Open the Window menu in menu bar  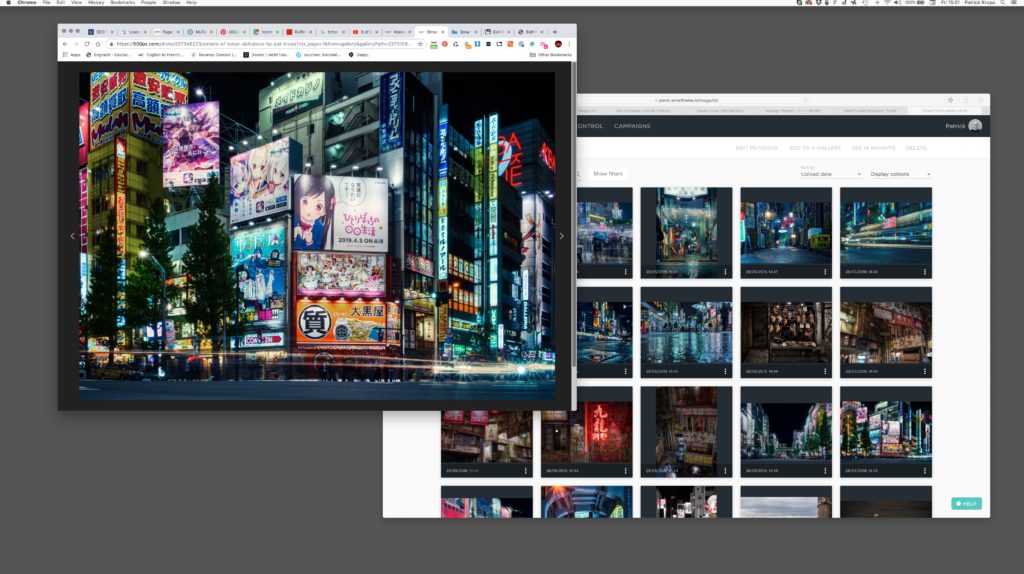(x=171, y=3)
